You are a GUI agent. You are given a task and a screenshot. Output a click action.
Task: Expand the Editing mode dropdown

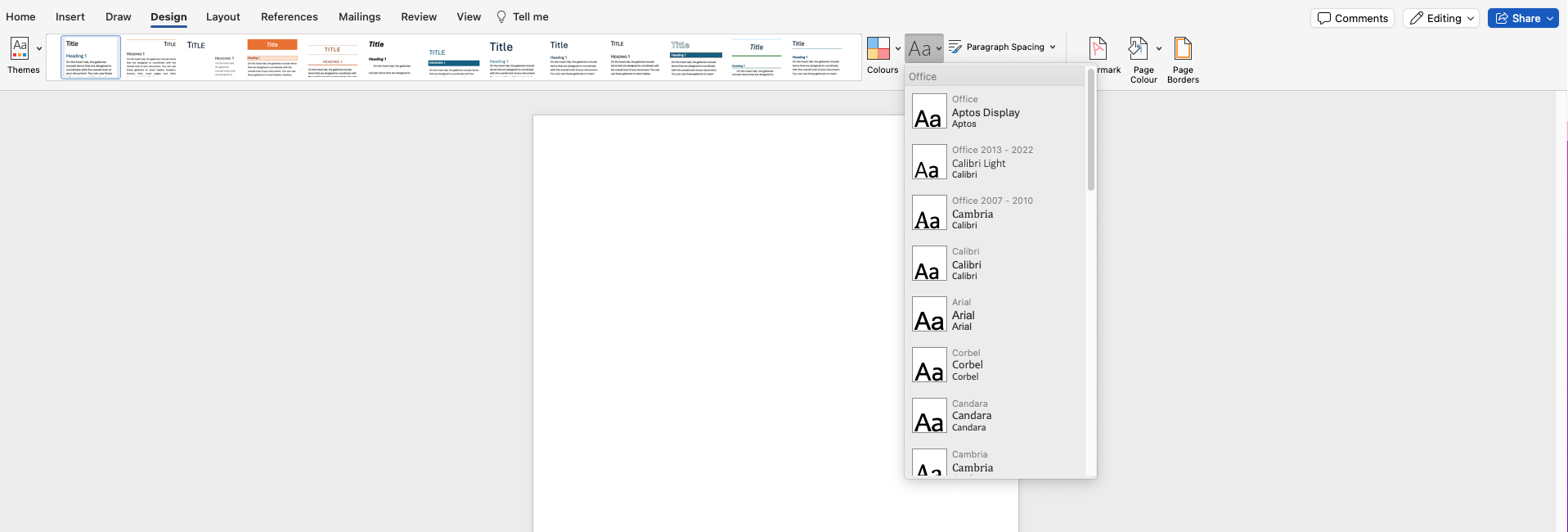click(1471, 19)
